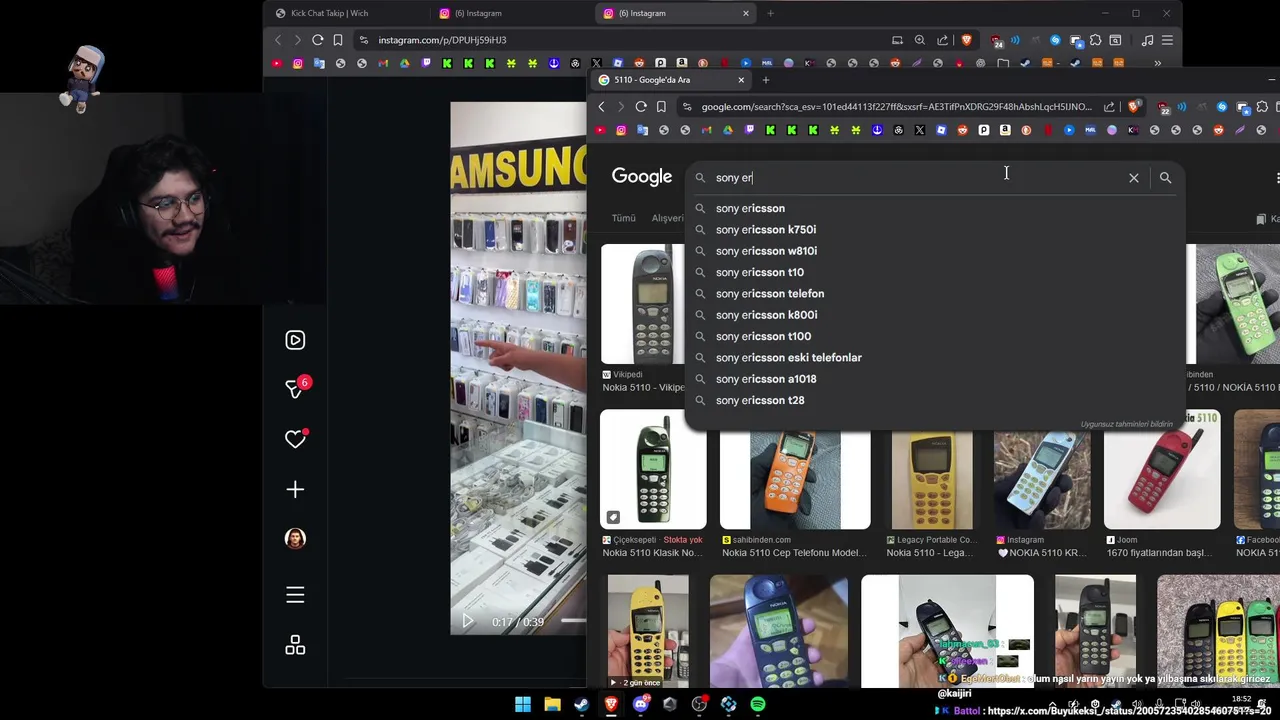Open Instagram apps grid icon at sidebar bottom
Viewport: 1280px width, 720px height.
pos(295,646)
